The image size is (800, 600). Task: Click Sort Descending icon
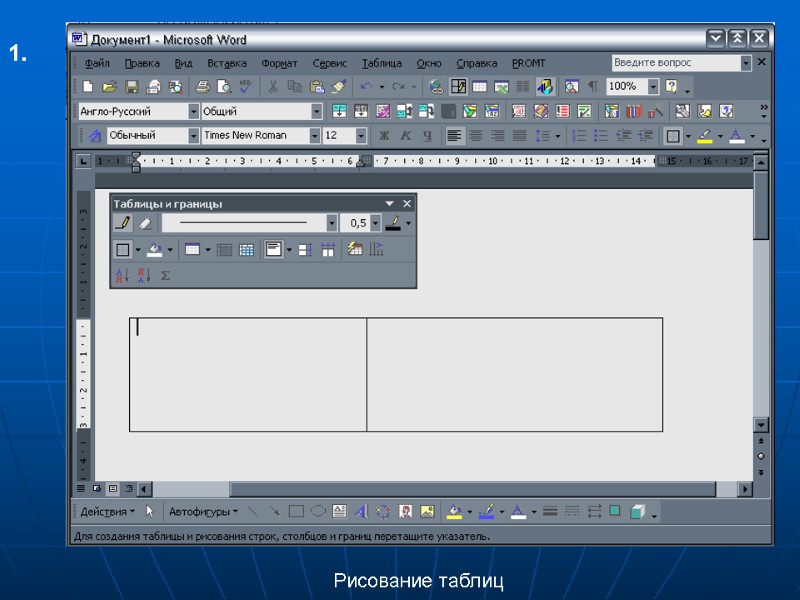pos(144,276)
